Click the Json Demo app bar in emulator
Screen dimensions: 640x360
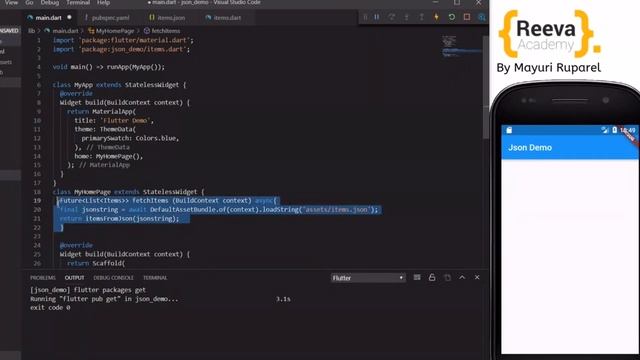(x=570, y=147)
